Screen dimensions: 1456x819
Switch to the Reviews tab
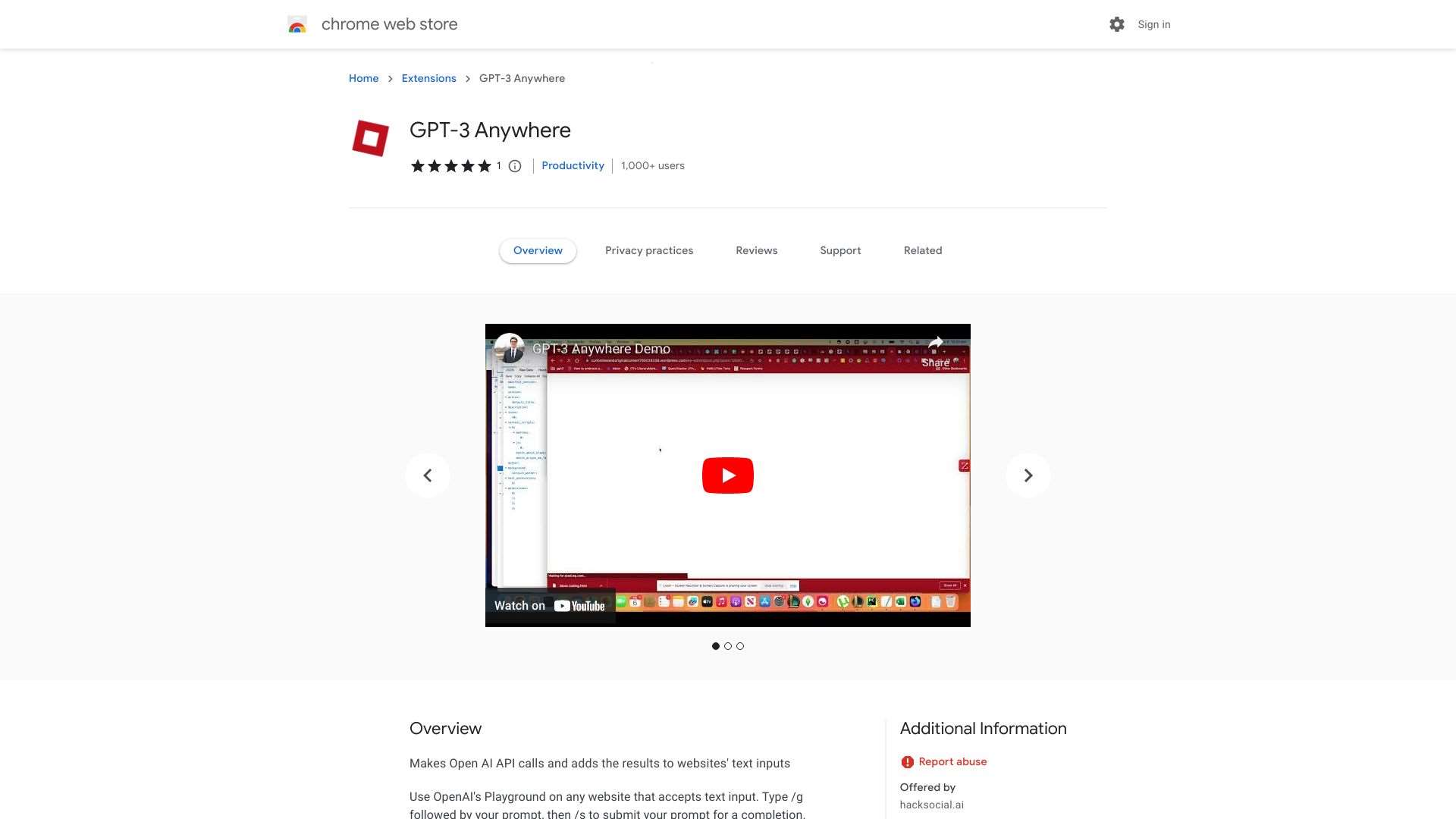[x=756, y=251]
